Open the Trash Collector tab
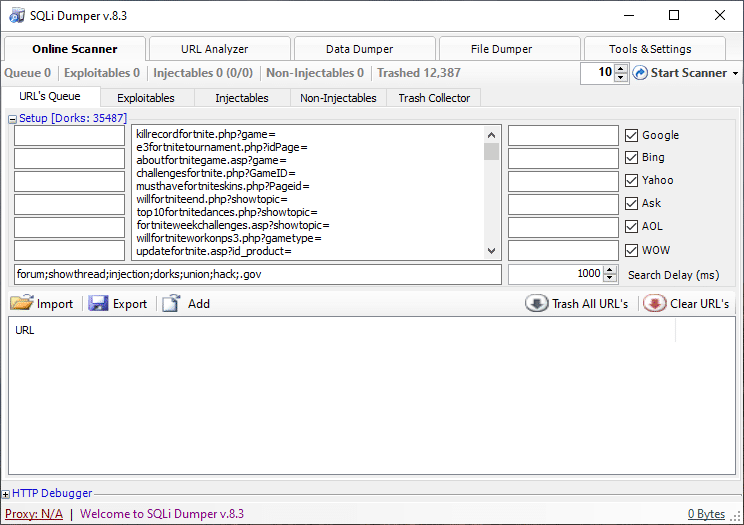744x525 pixels. 434,98
